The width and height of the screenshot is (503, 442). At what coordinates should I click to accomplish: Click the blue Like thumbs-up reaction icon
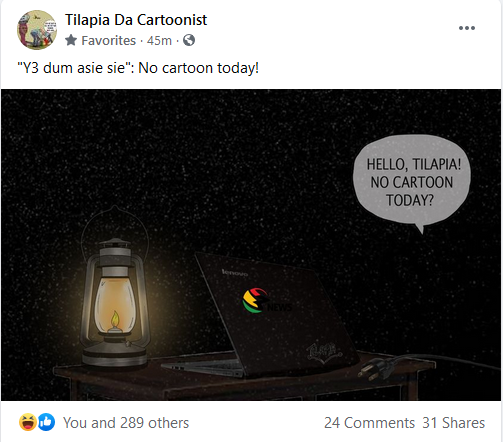pyautogui.click(x=46, y=422)
